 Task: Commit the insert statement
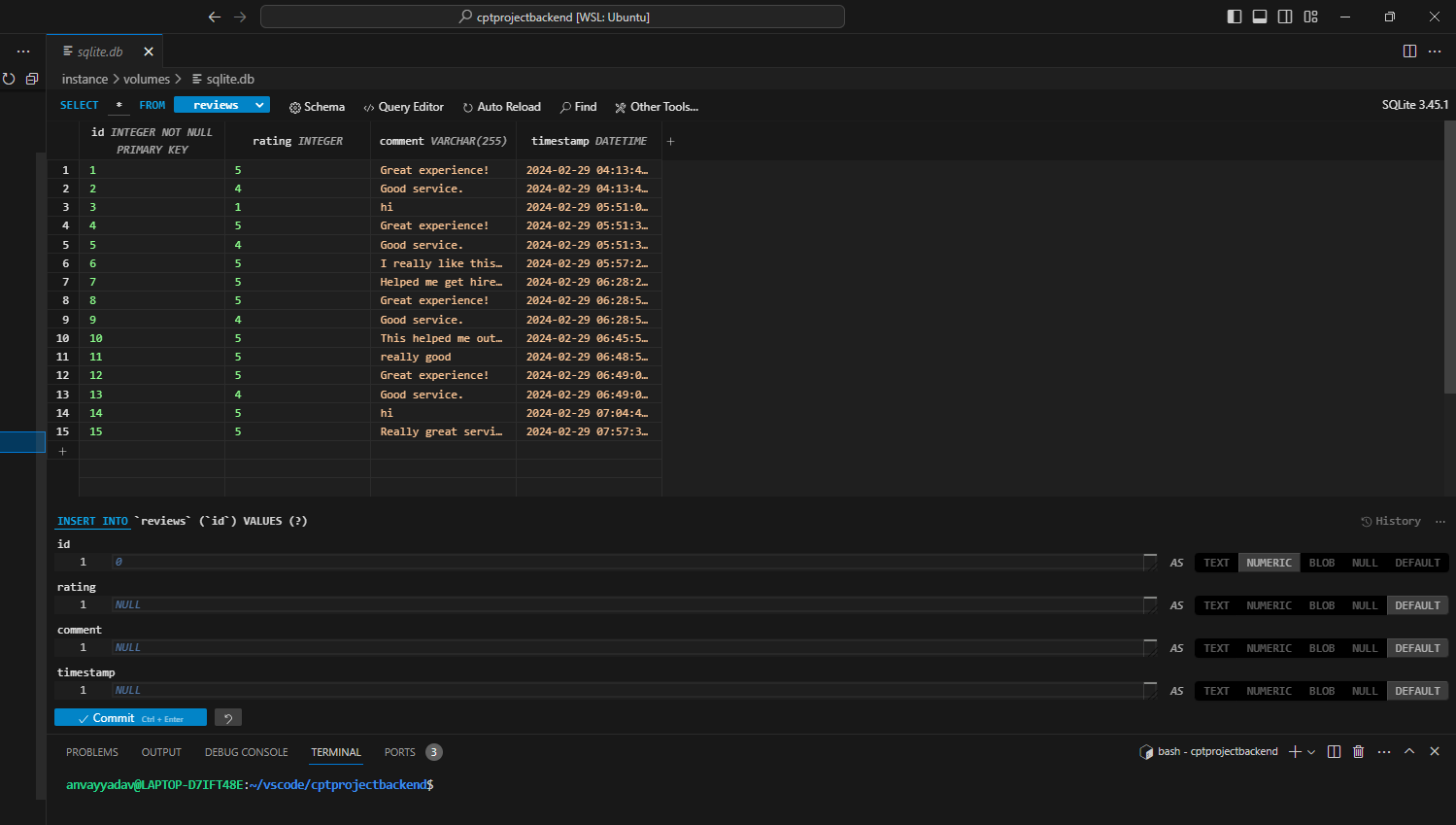130,718
